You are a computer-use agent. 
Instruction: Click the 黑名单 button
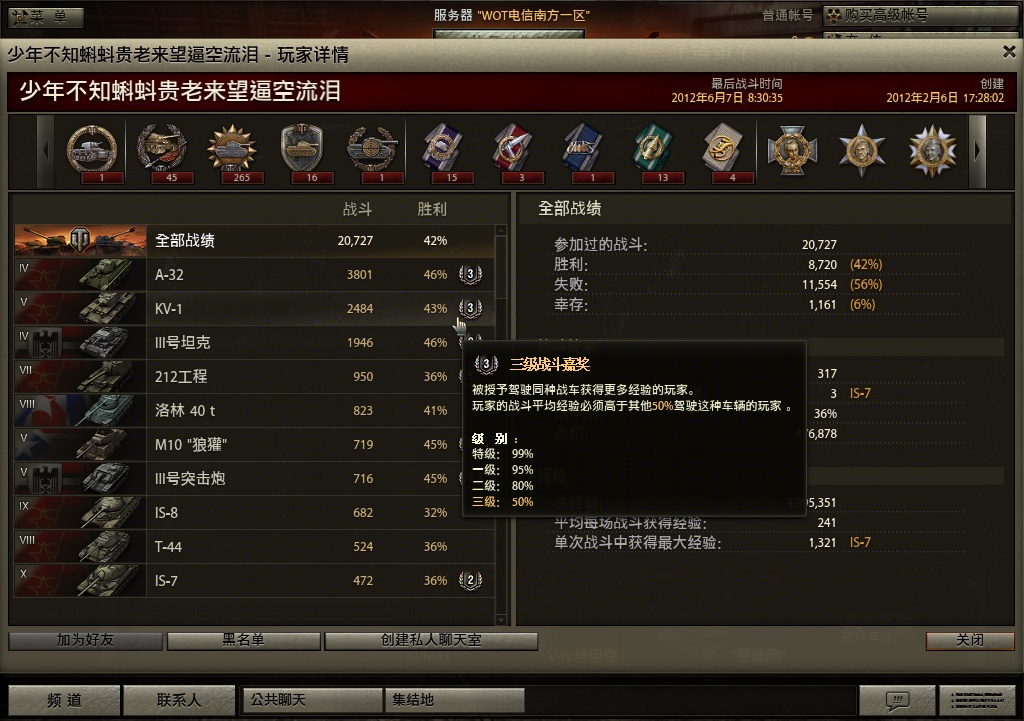(244, 641)
